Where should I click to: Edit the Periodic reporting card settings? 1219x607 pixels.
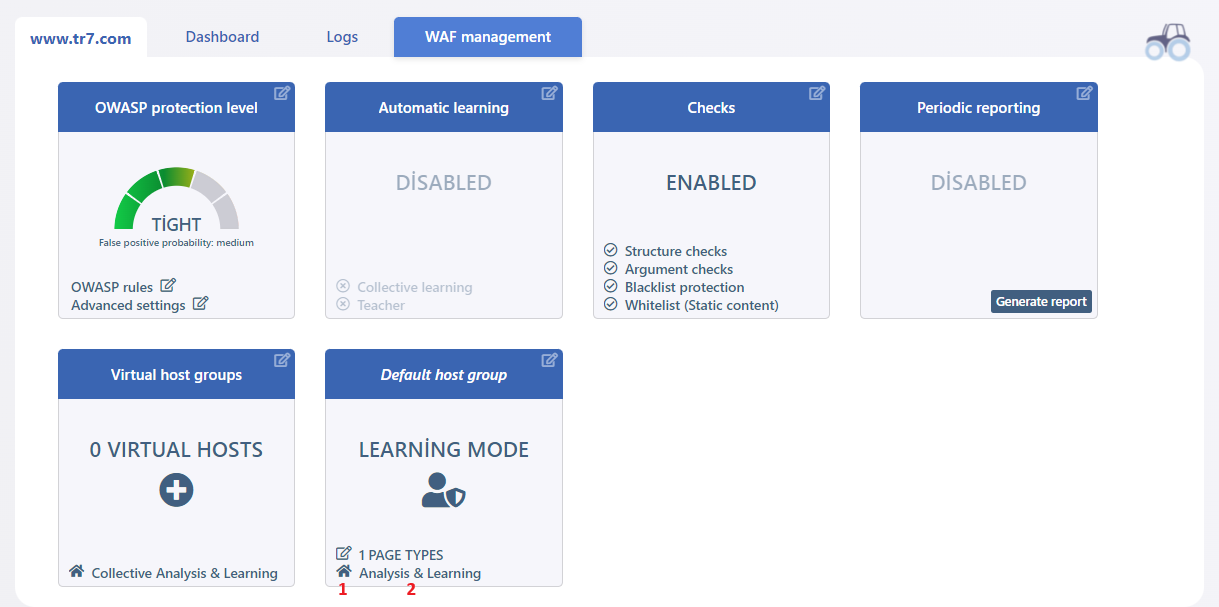[1084, 93]
